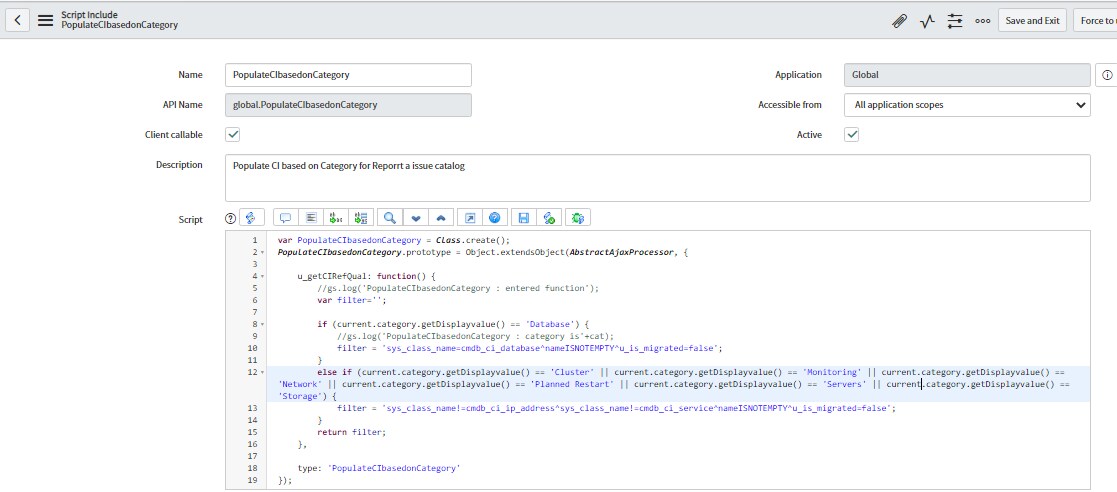Open the Accessible from dropdown
Image resolution: width=1117 pixels, height=492 pixels.
click(x=967, y=105)
